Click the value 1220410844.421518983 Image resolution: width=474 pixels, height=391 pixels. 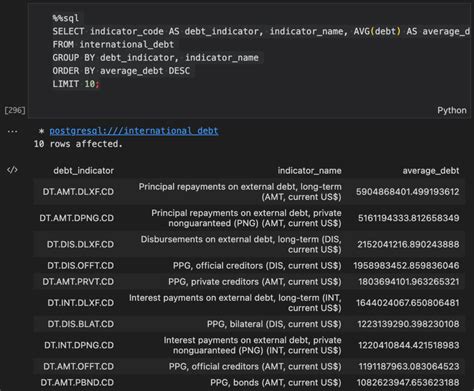click(409, 345)
